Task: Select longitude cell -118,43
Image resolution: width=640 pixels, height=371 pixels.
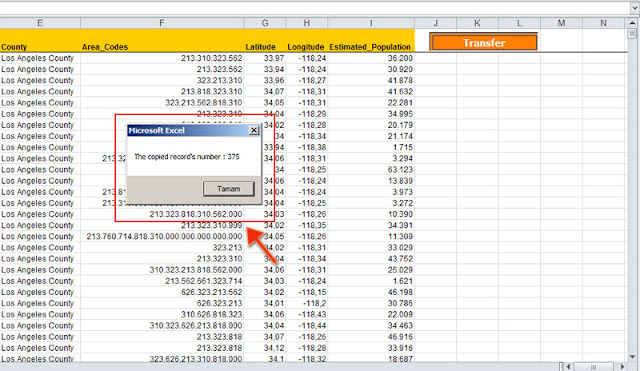Action: tap(307, 314)
